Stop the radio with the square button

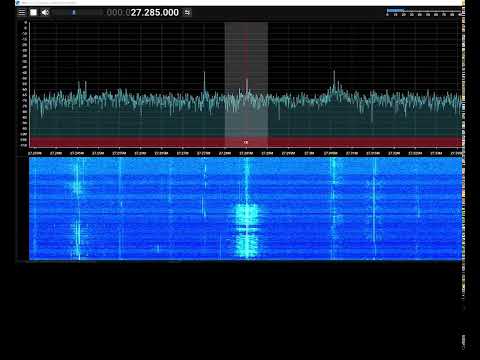tap(33, 12)
